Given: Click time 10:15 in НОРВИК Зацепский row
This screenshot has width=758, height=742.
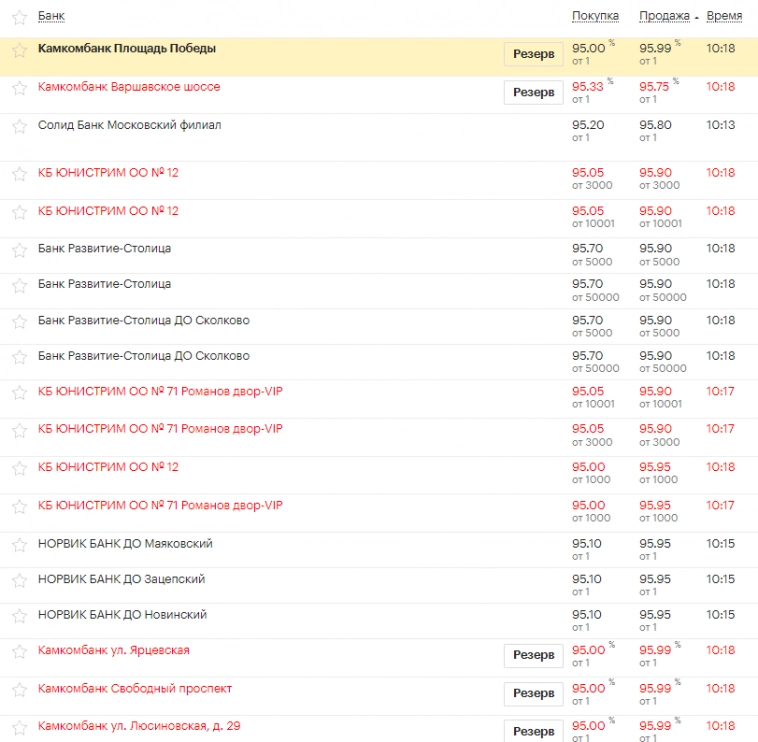Looking at the screenshot, I should (720, 579).
